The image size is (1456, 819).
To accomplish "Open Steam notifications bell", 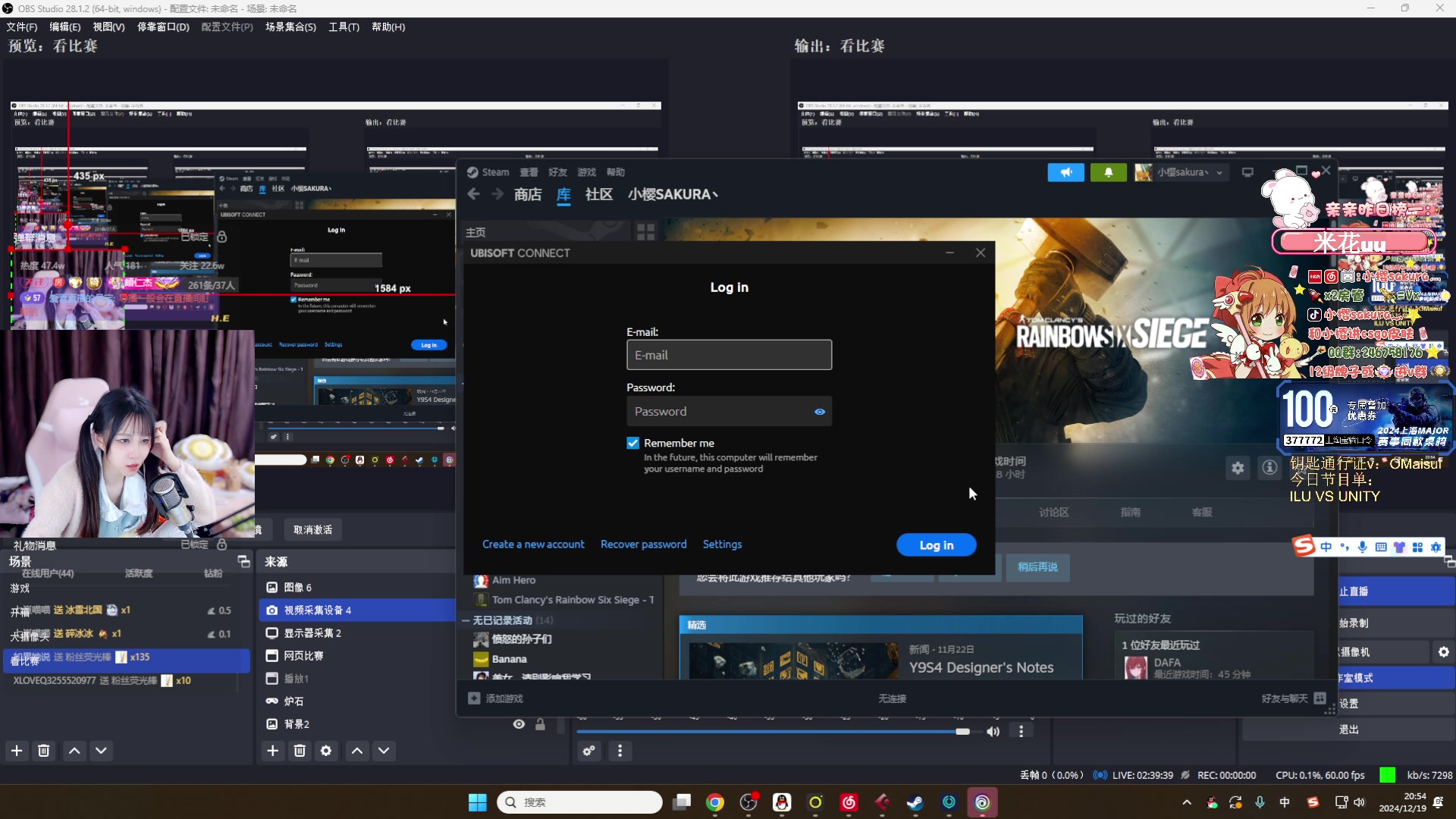I will 1108,173.
